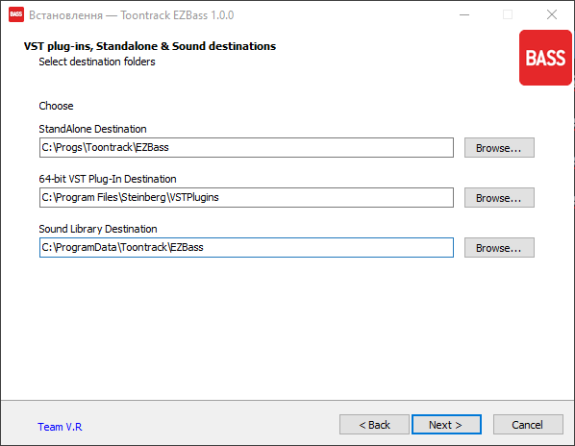This screenshot has width=575, height=446.
Task: Click the 'Select destination folders' subtitle
Action: click(97, 62)
